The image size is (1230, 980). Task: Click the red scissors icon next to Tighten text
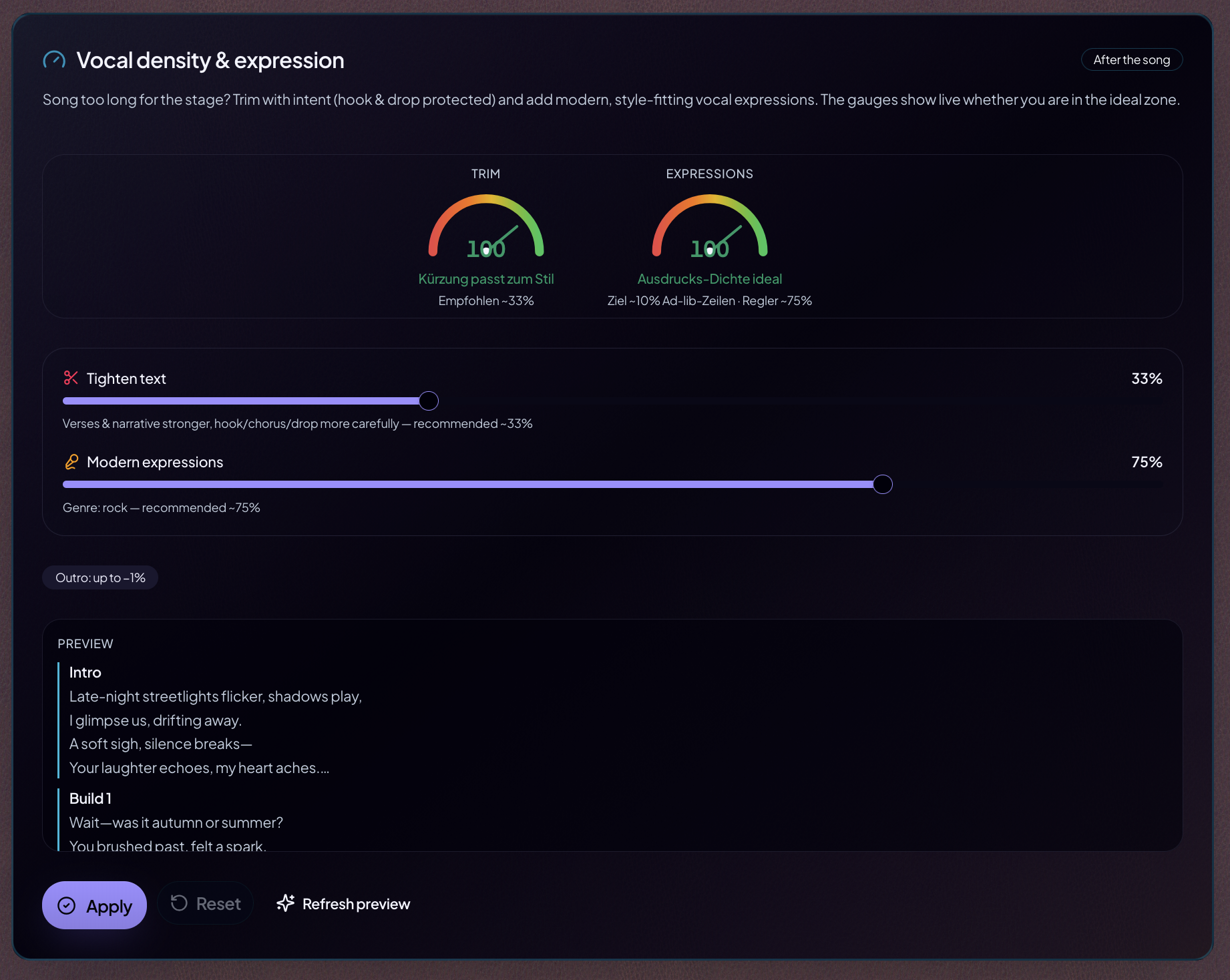(x=71, y=378)
